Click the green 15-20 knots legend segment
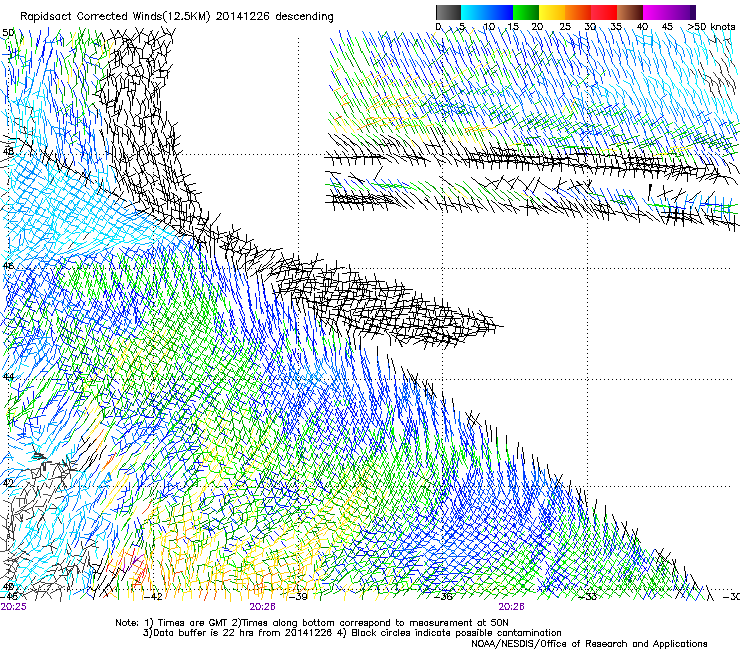The height and width of the screenshot is (650, 740). click(x=526, y=12)
